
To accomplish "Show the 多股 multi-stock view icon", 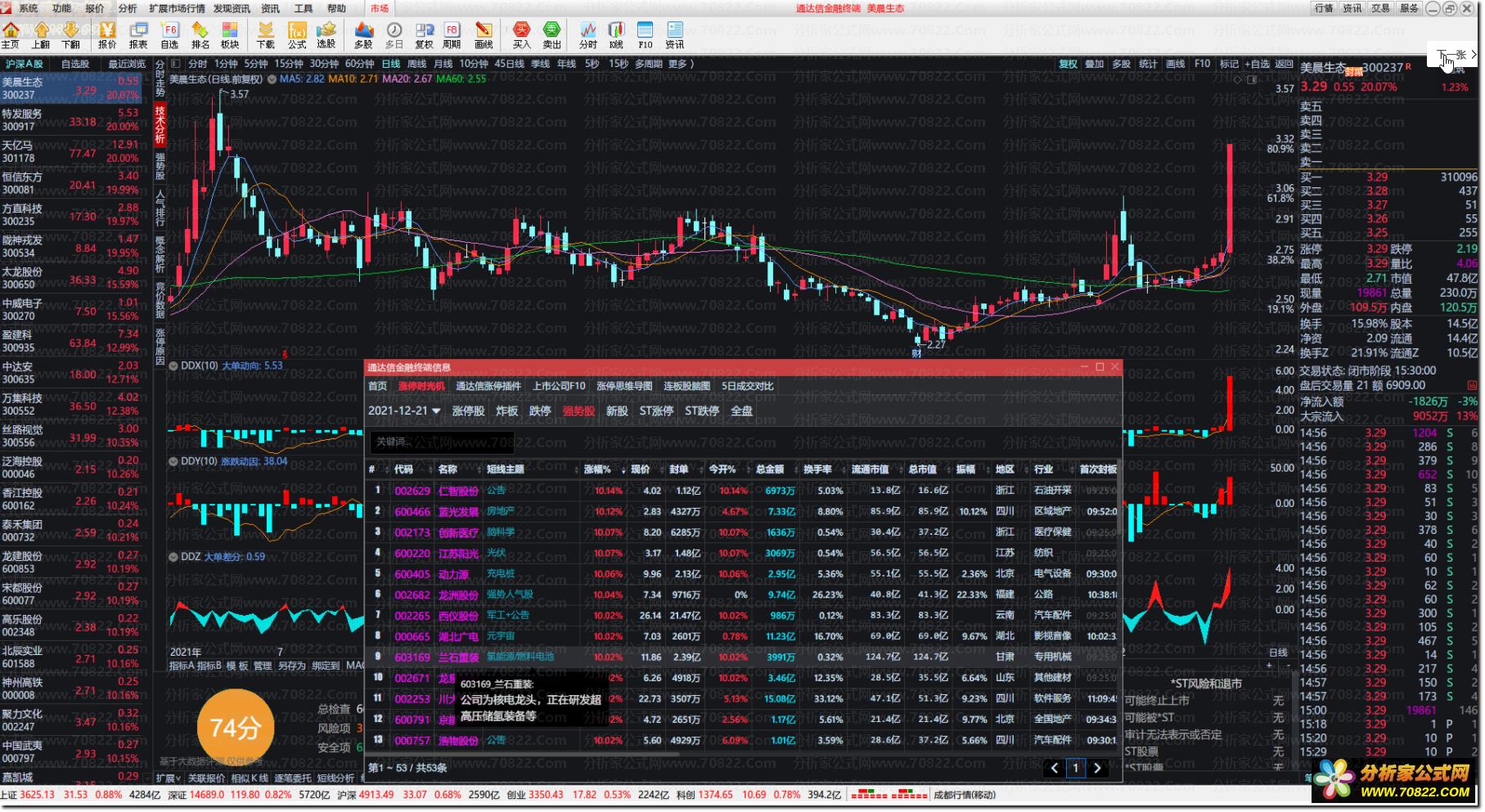I will (364, 35).
